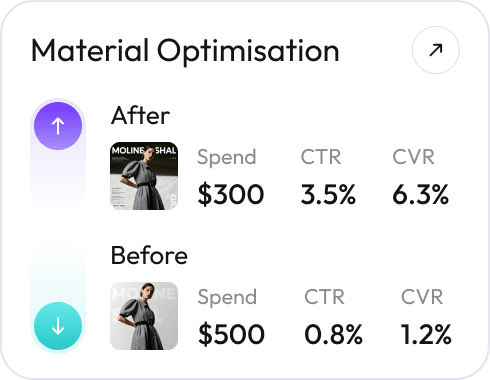Click the 0.8% CTR value
This screenshot has height=380, width=490.
point(333,334)
